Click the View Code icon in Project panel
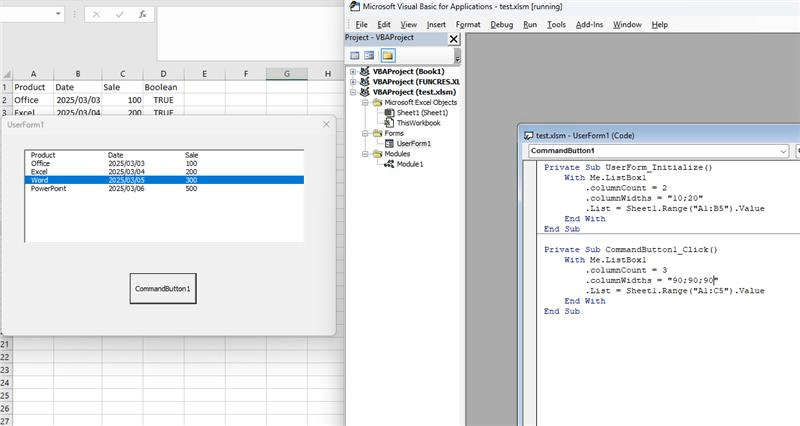This screenshot has width=800, height=426. (x=353, y=55)
